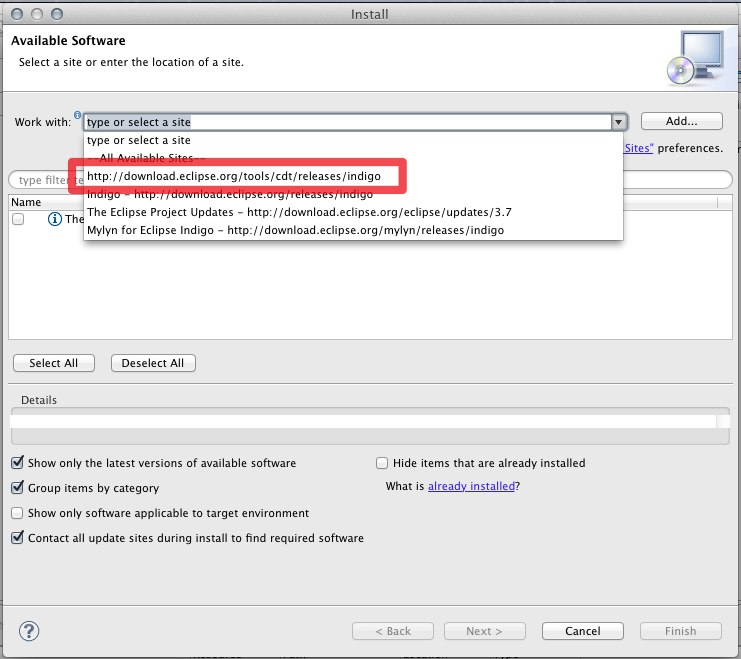The height and width of the screenshot is (659, 741).
Task: Select the tools/cdt/releases/indigo site URL
Action: (353, 176)
